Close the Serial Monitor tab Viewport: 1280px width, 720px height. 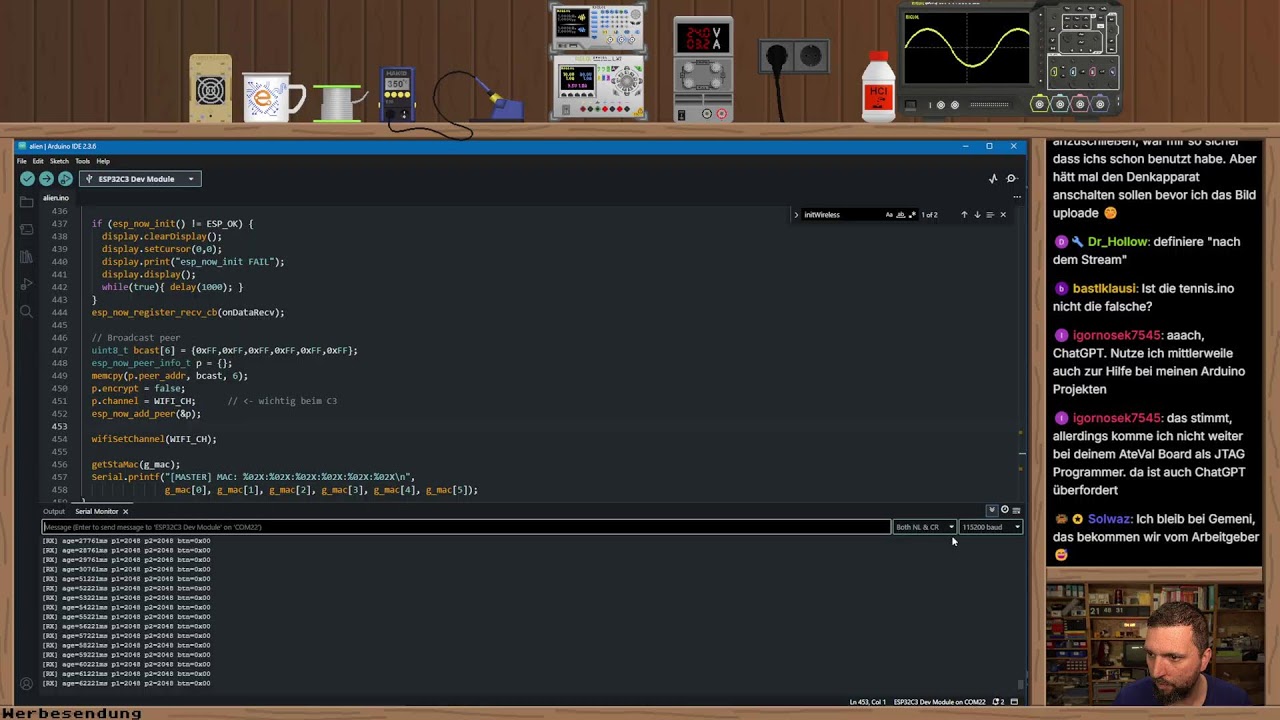(125, 512)
